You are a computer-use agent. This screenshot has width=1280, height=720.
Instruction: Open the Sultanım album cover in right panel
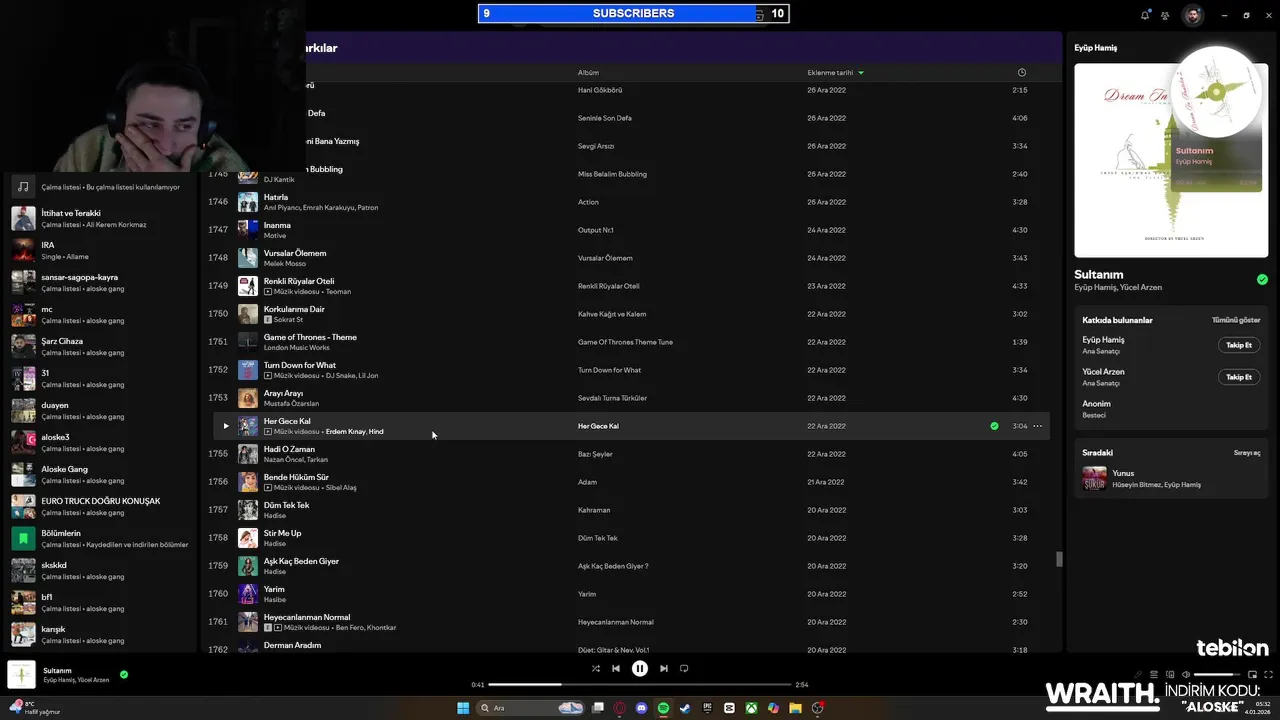pos(1171,160)
